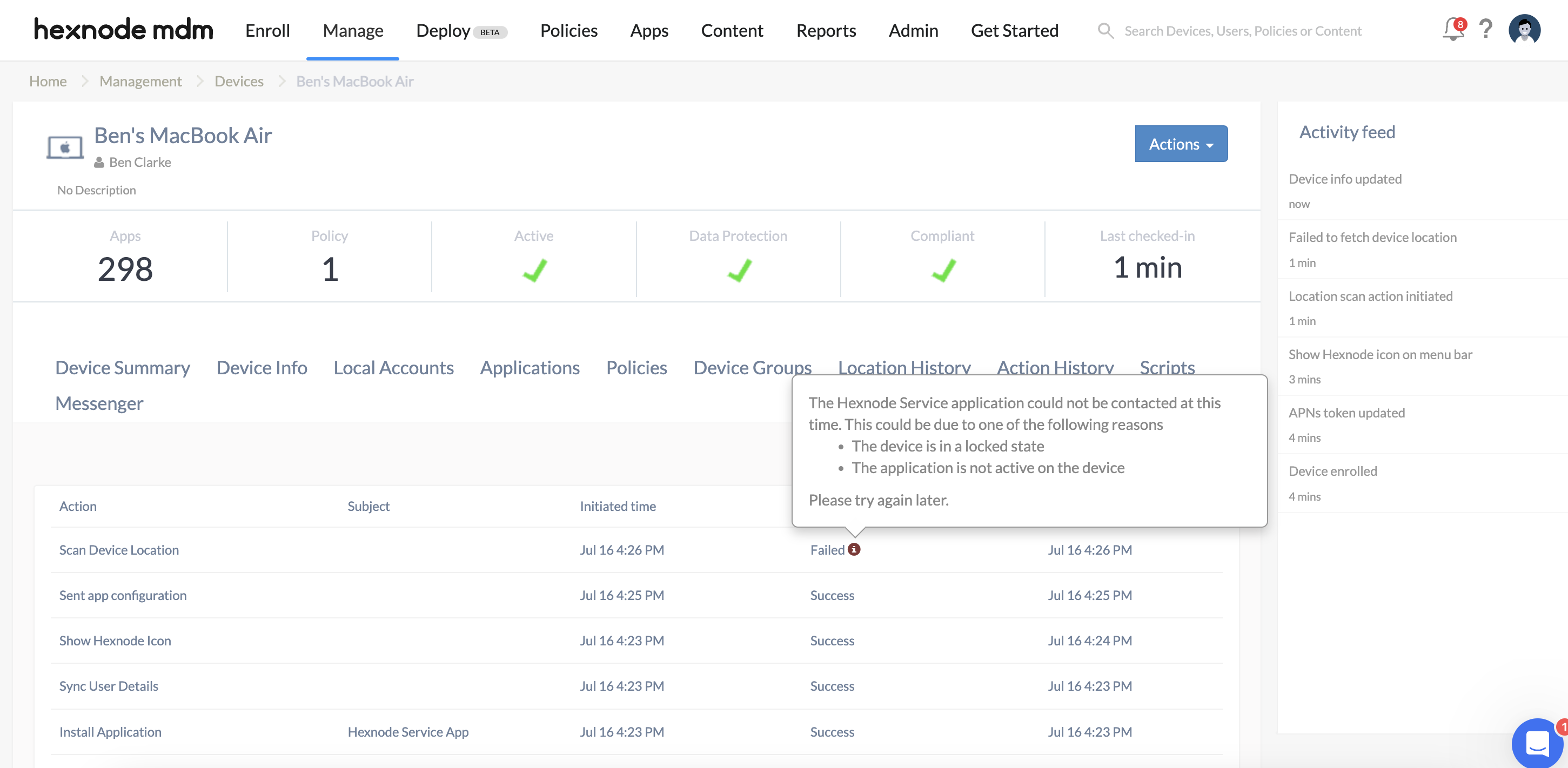Click Sync User Details action row
Viewport: 1568px width, 768px height.
(x=636, y=686)
